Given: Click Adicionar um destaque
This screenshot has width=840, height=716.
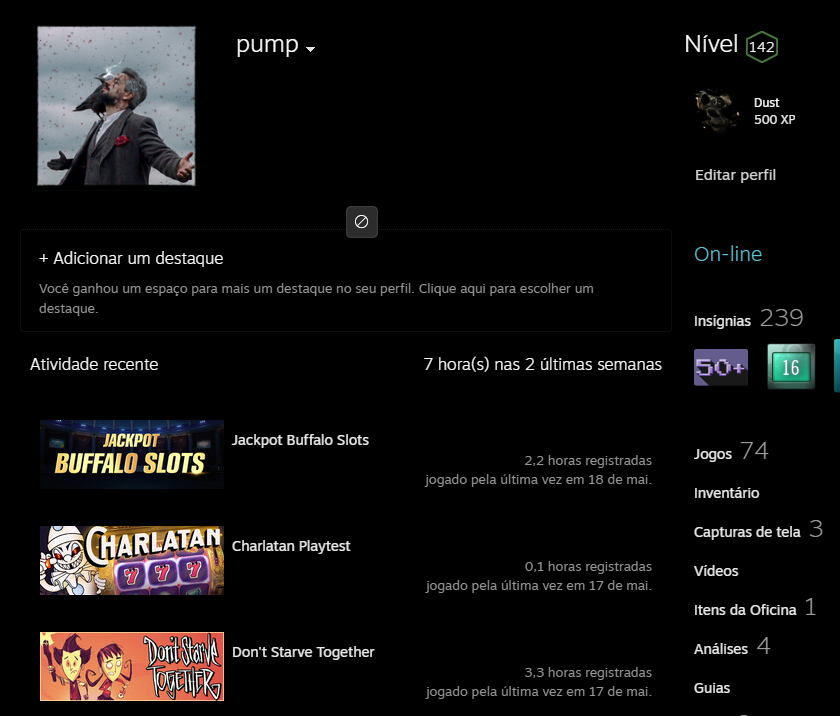Looking at the screenshot, I should pyautogui.click(x=131, y=258).
